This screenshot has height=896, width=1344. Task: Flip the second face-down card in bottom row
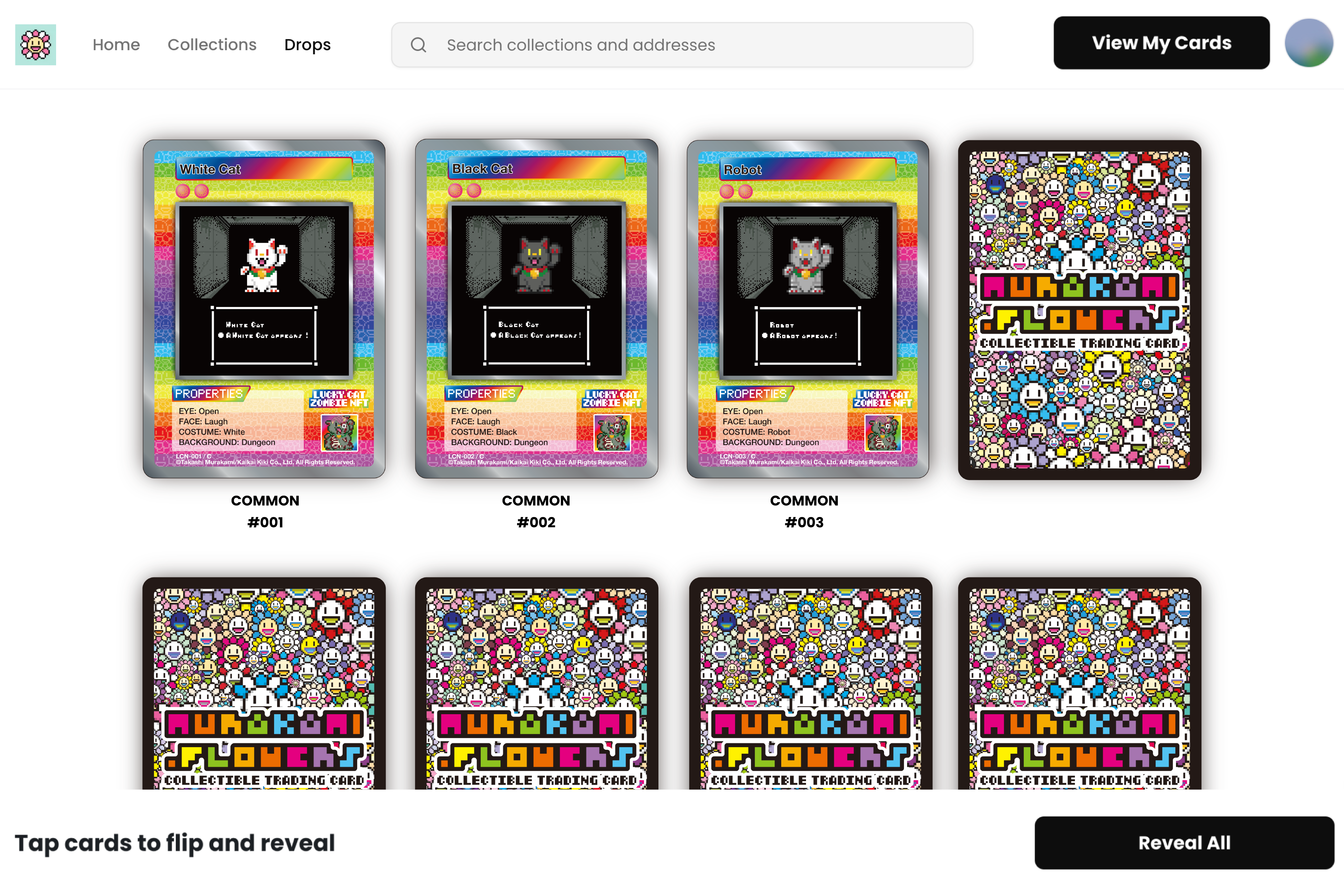[x=536, y=683]
